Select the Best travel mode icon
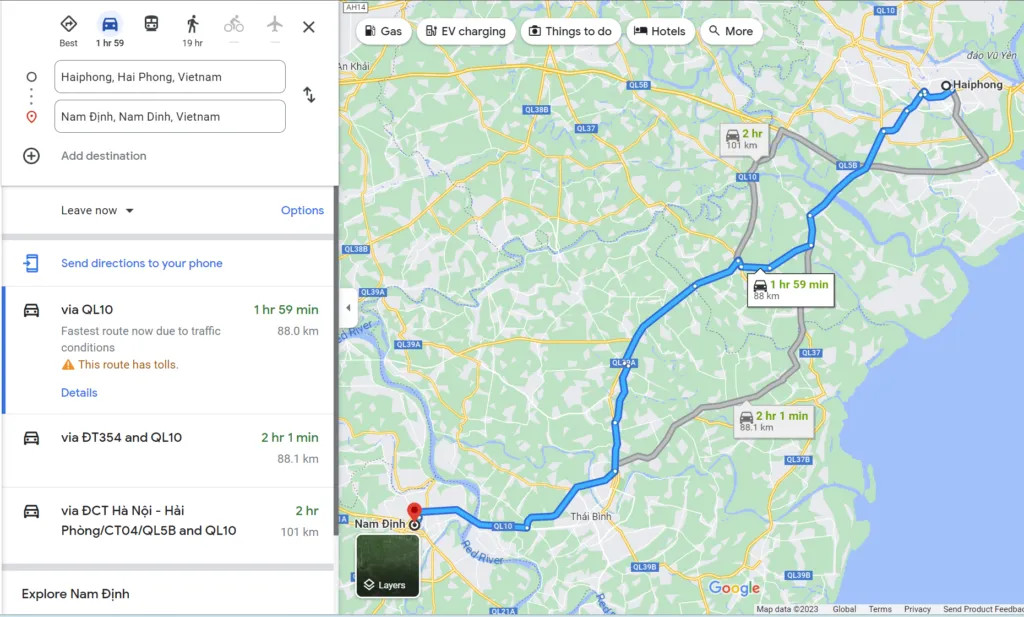This screenshot has height=617, width=1024. [69, 24]
